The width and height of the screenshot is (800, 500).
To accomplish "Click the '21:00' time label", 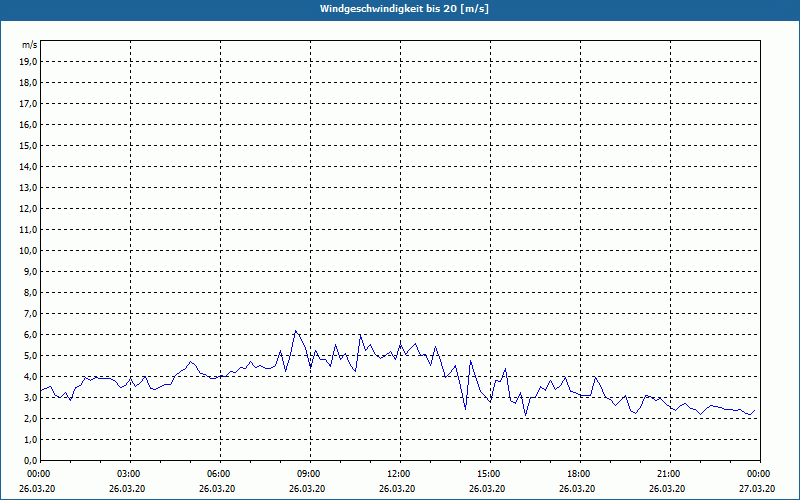I will [670, 474].
